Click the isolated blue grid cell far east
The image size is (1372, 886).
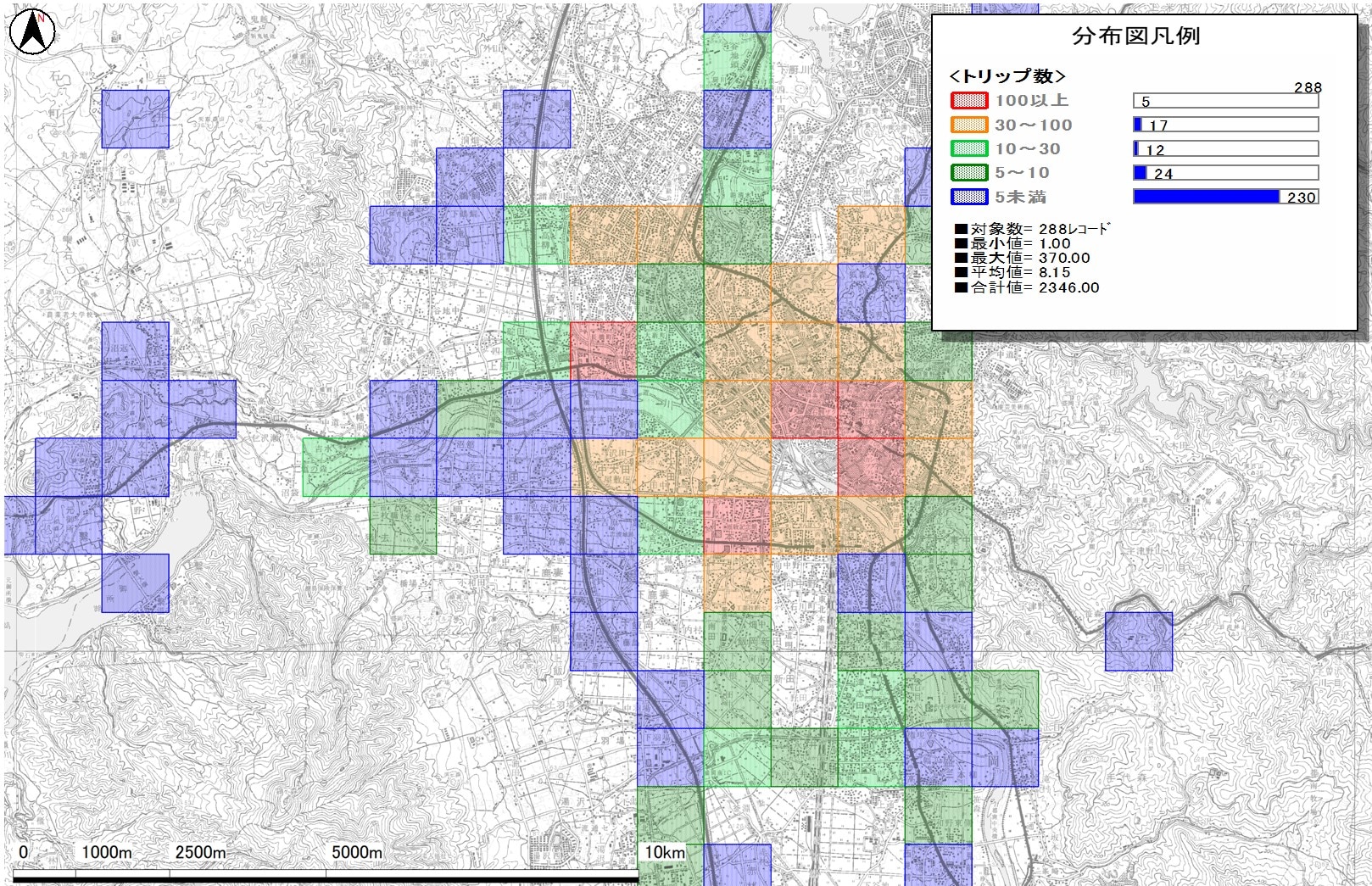point(1139,641)
